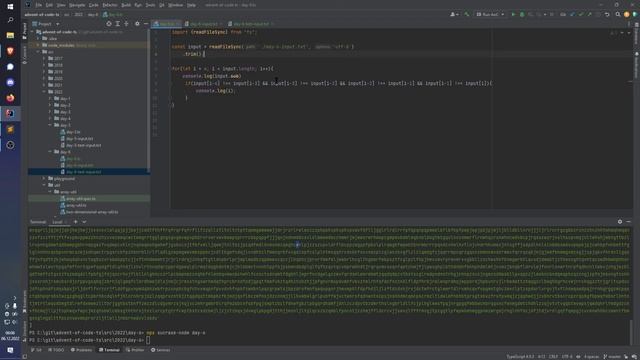Open the Refactor menu

click(x=110, y=5)
